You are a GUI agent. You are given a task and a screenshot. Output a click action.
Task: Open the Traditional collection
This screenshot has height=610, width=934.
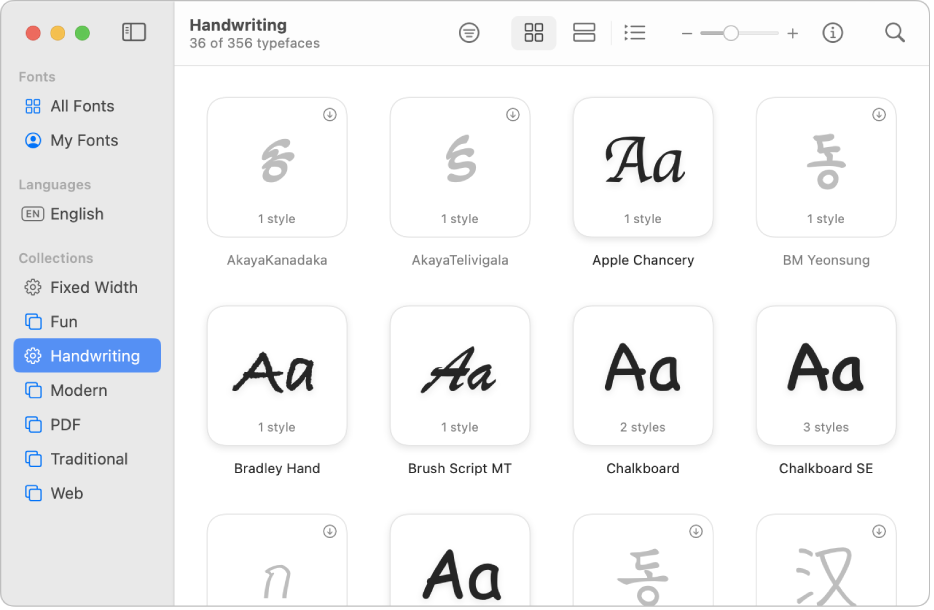click(x=87, y=459)
